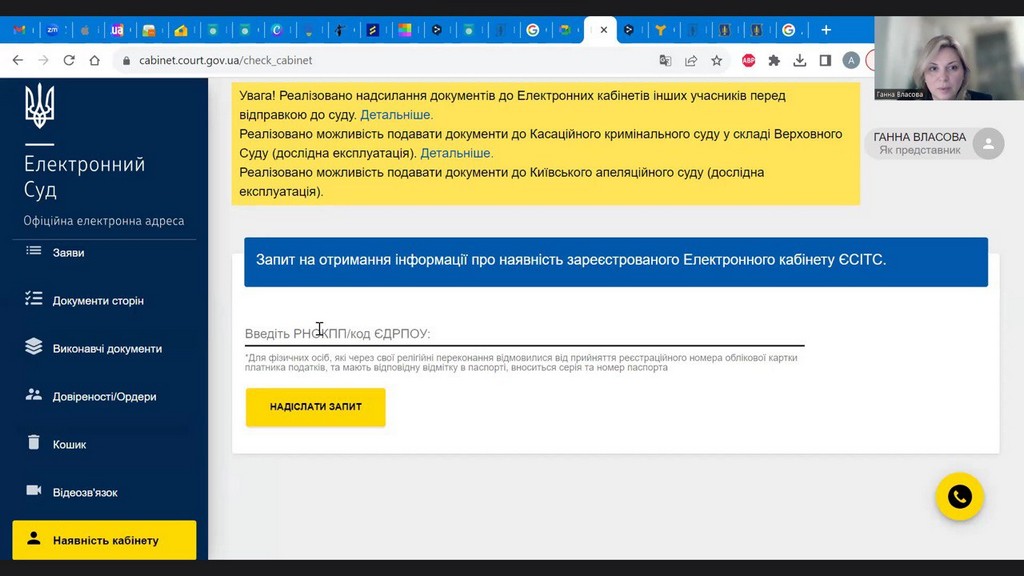Click the yellow phone call button
This screenshot has height=576, width=1024.
[x=959, y=497]
